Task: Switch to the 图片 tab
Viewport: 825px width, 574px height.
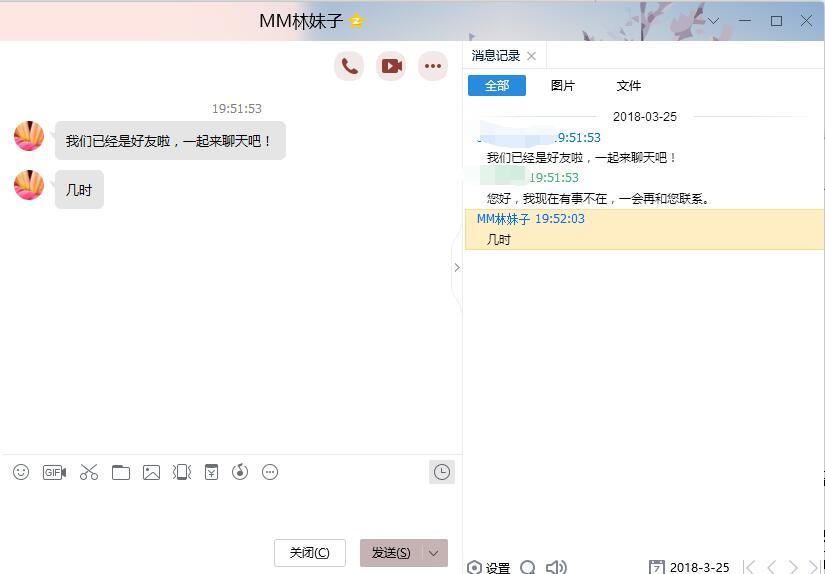Action: point(563,86)
